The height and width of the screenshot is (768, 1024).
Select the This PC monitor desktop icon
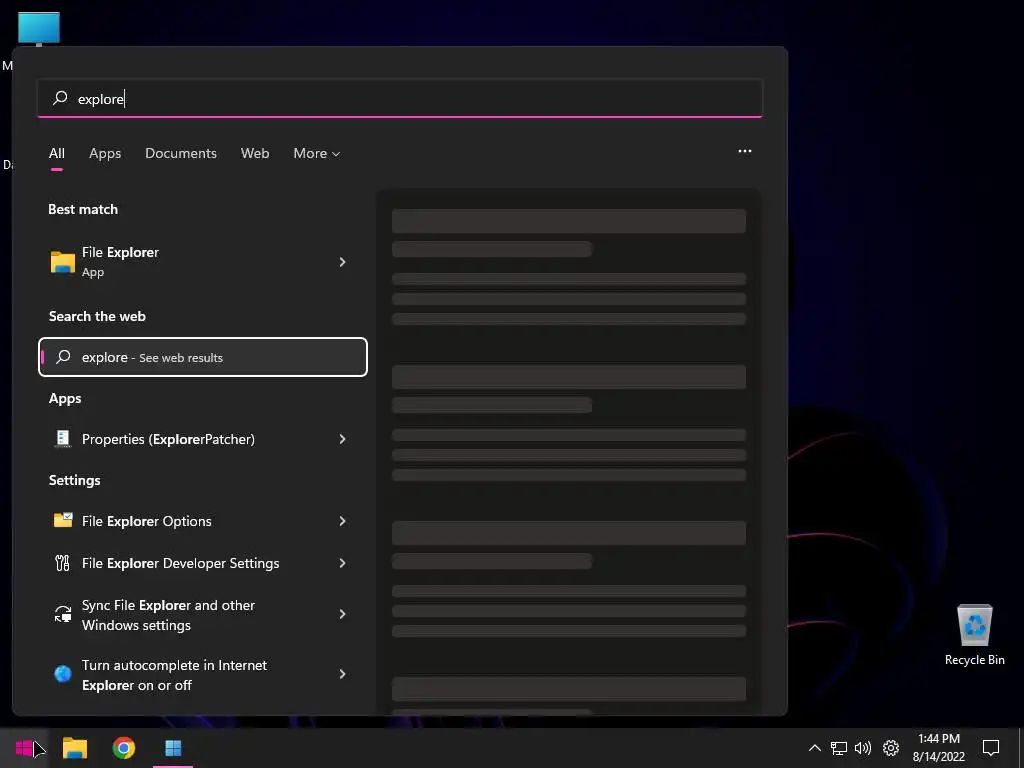[39, 29]
